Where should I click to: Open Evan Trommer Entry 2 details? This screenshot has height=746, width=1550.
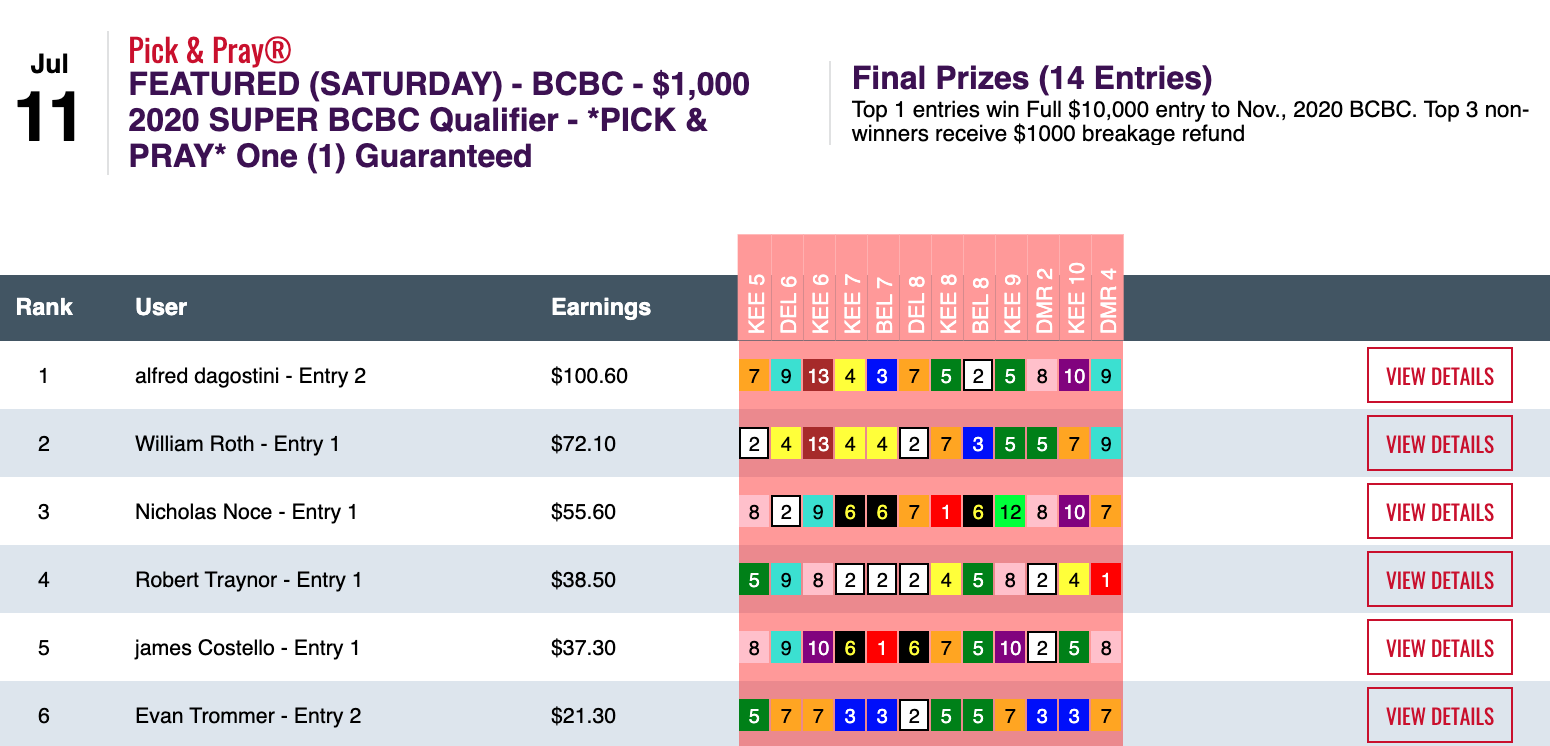coord(1439,715)
